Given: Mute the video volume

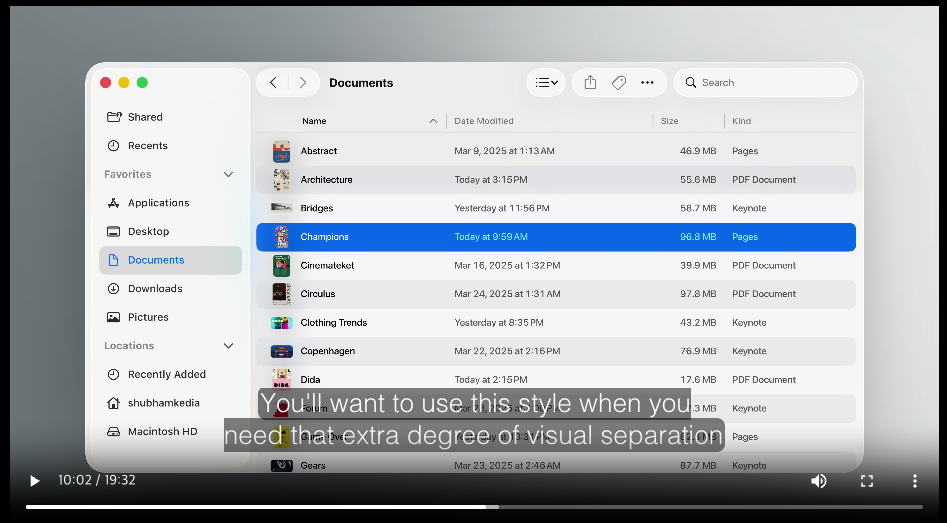Looking at the screenshot, I should [x=818, y=481].
